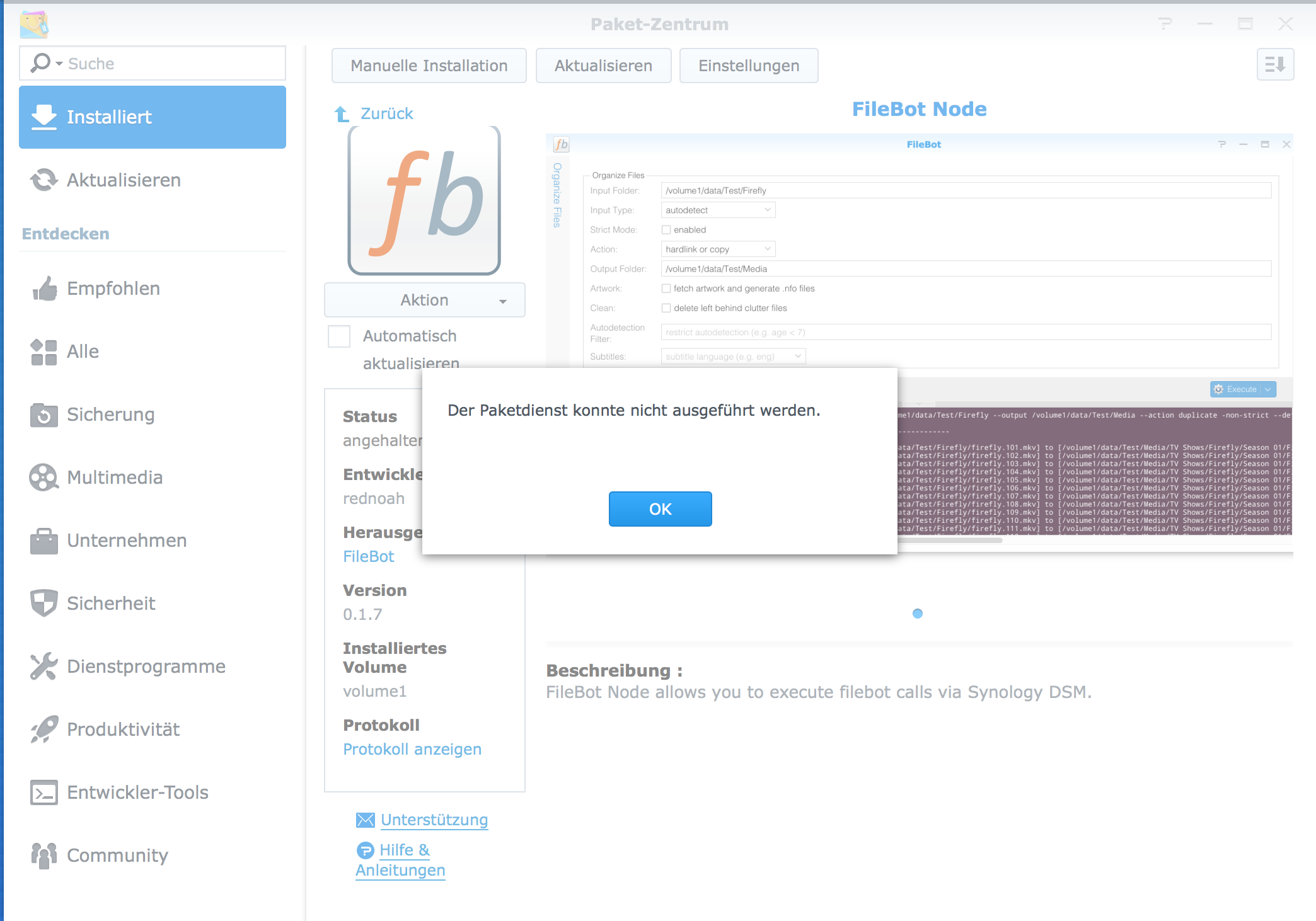The width and height of the screenshot is (1316, 921).
Task: Go back using the Zurück link
Action: coord(386,113)
